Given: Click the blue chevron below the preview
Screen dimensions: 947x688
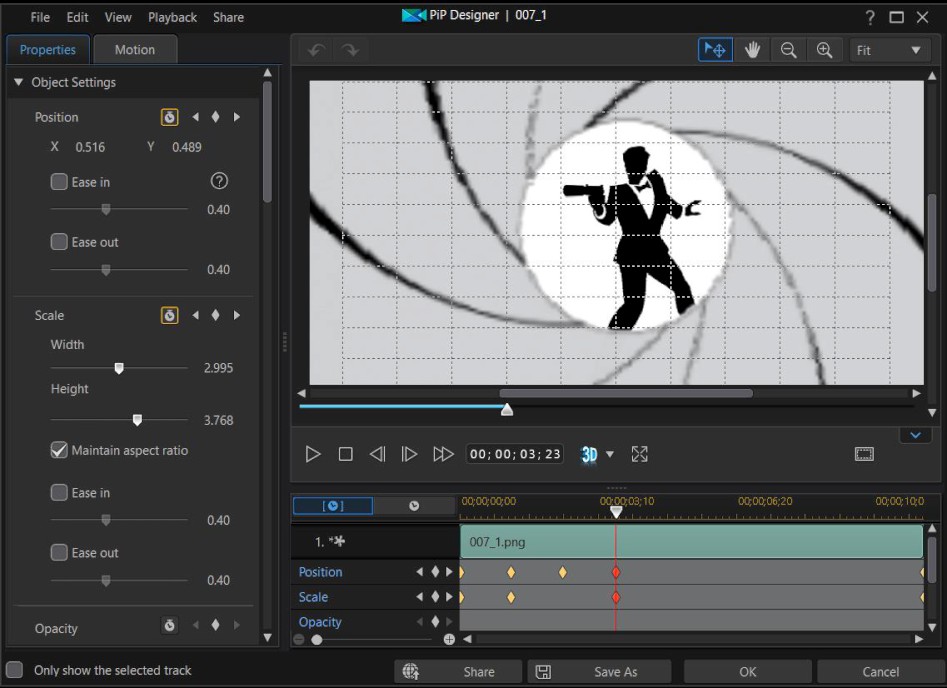Looking at the screenshot, I should coord(916,435).
